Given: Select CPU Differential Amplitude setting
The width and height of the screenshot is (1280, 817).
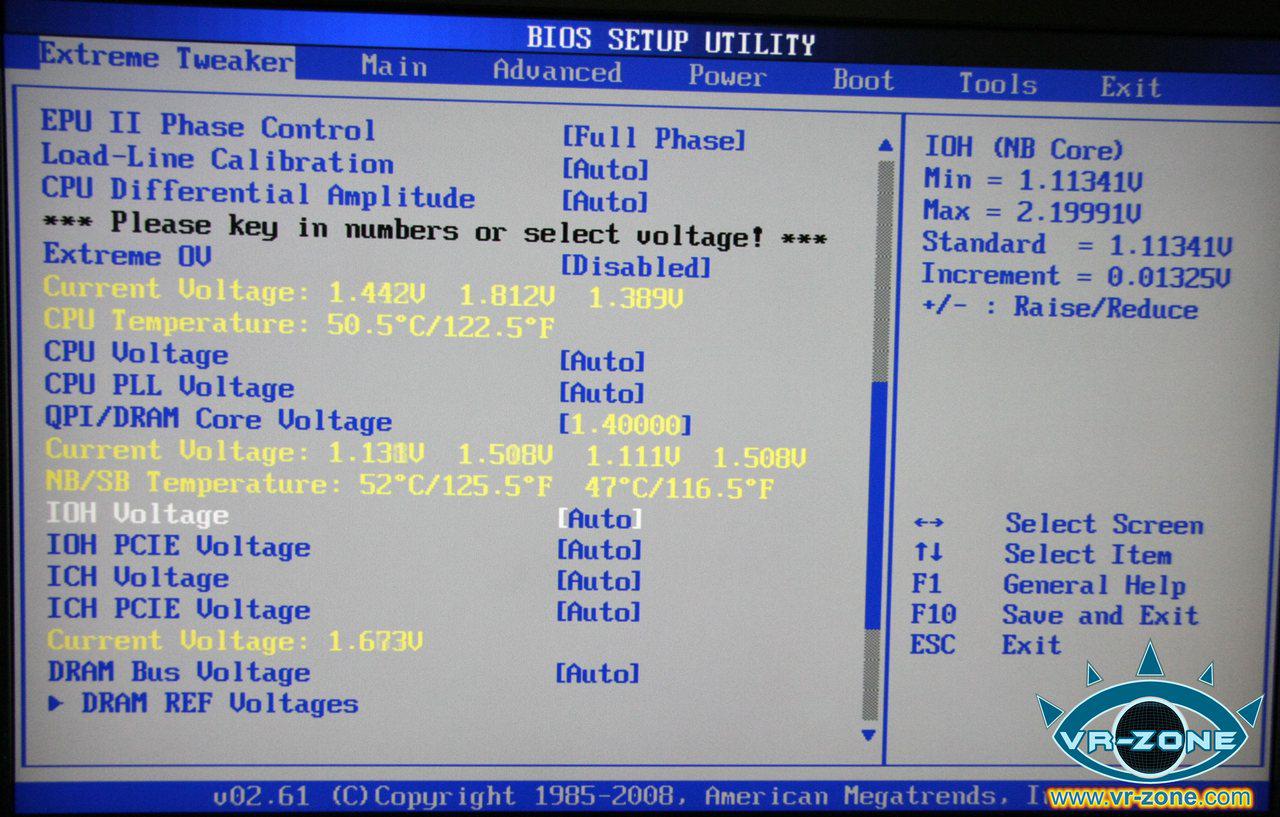Looking at the screenshot, I should pyautogui.click(x=258, y=192).
